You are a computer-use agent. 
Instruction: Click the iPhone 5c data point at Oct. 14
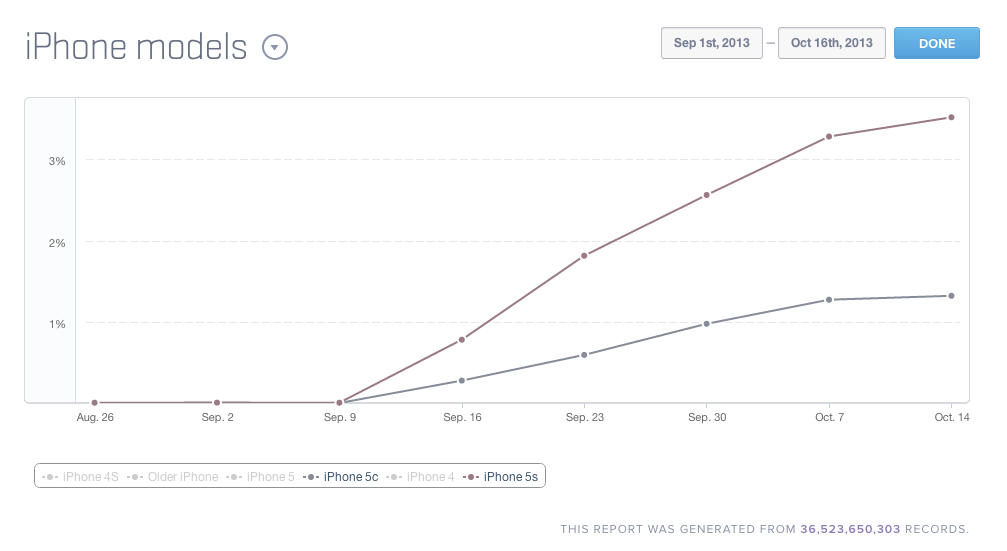coord(951,296)
